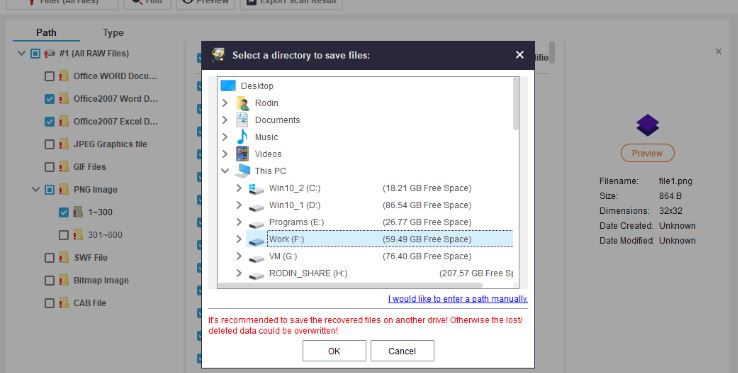Image resolution: width=738 pixels, height=373 pixels.
Task: Click the purple layered preview thumbnail icon
Action: [647, 125]
